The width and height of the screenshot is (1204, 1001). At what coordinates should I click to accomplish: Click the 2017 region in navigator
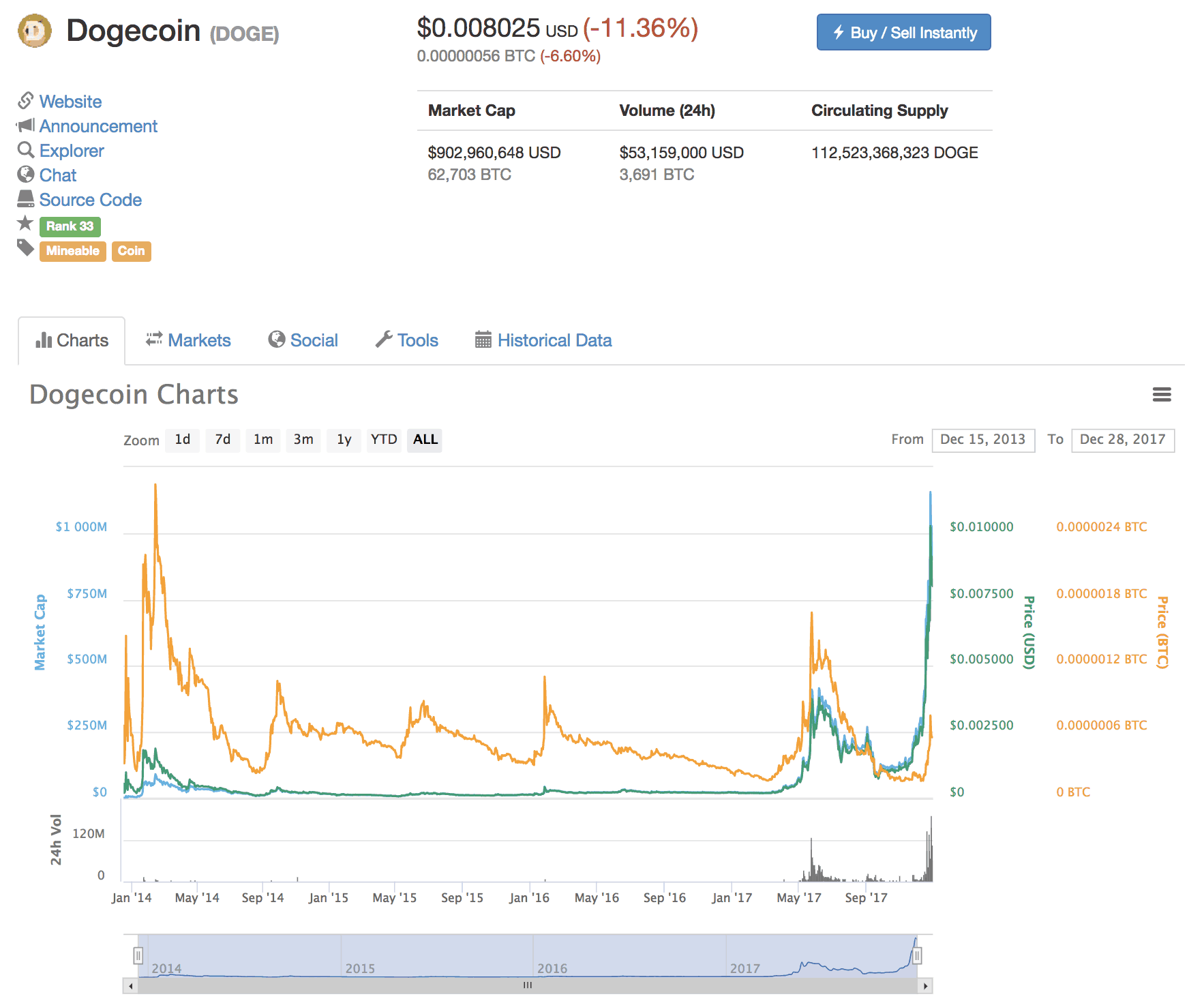pyautogui.click(x=745, y=968)
